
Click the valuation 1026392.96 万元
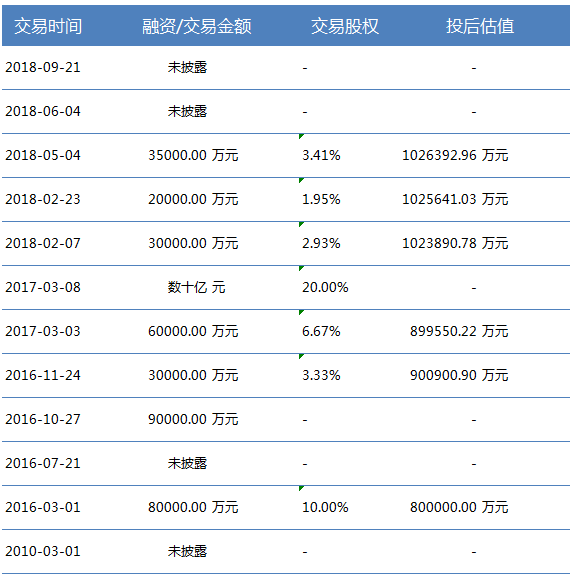pos(455,155)
